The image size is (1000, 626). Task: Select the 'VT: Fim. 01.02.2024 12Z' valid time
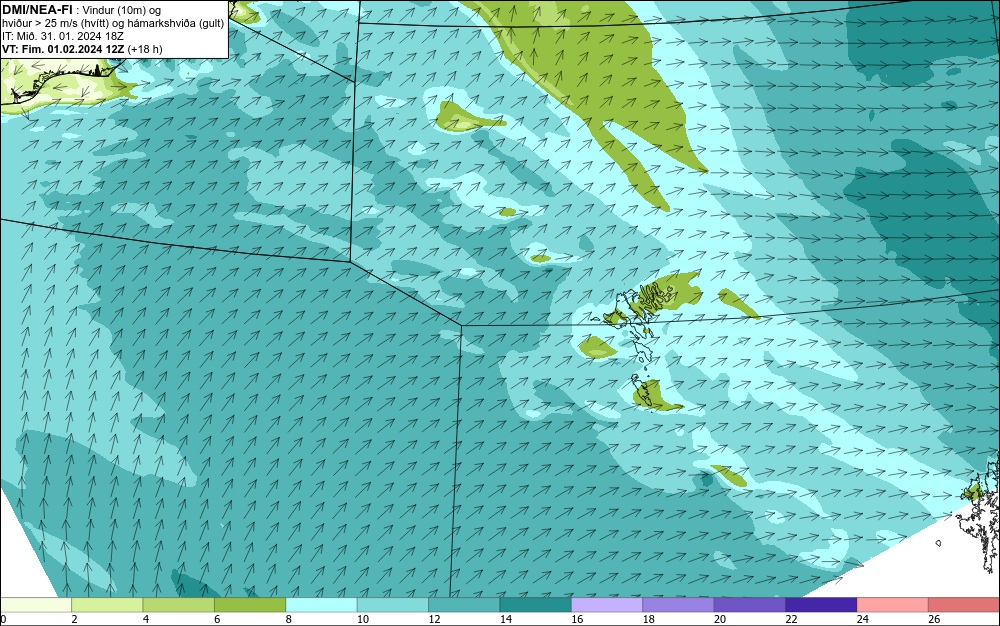64,49
